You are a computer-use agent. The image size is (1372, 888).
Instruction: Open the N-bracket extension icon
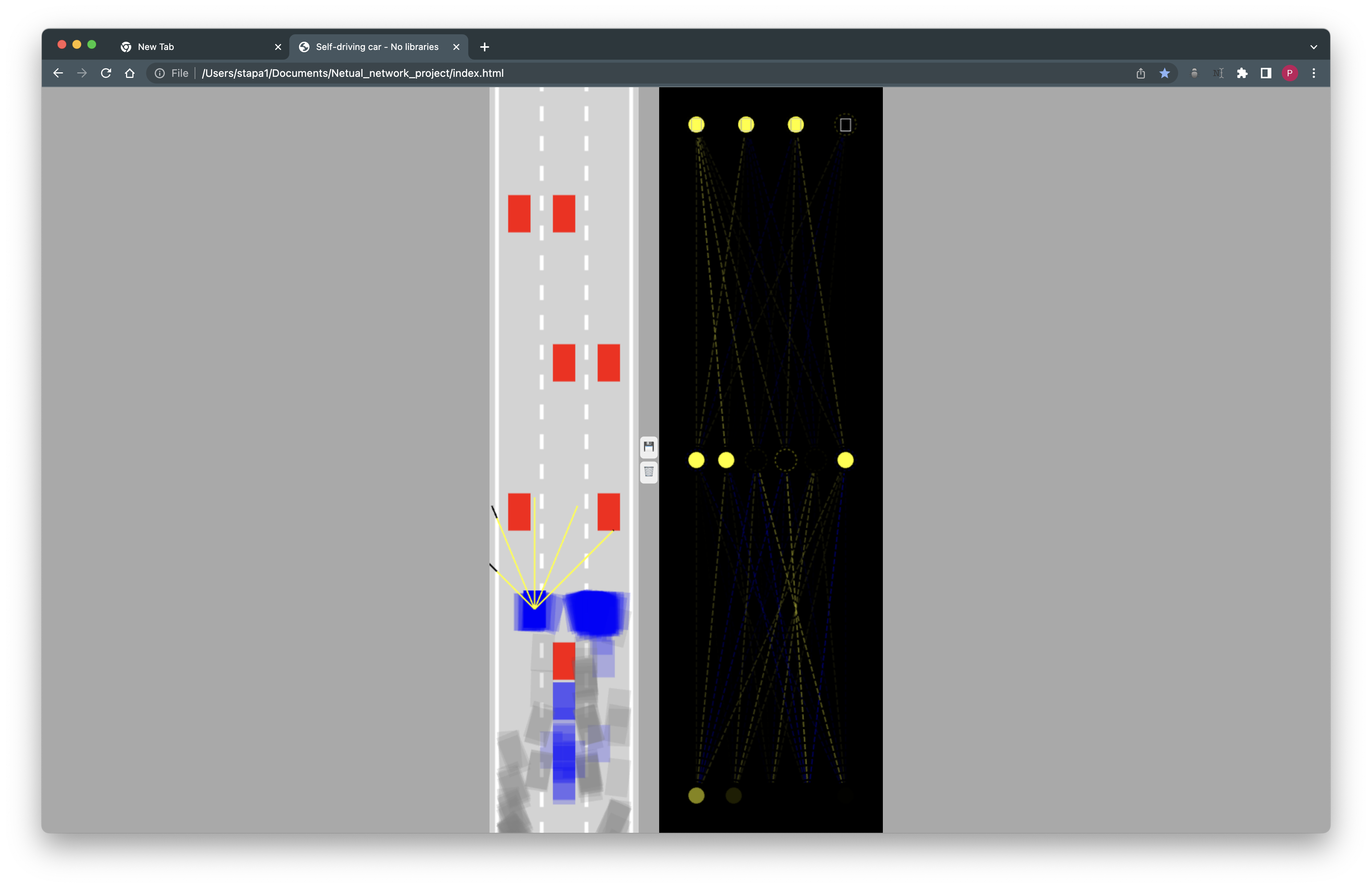point(1218,73)
